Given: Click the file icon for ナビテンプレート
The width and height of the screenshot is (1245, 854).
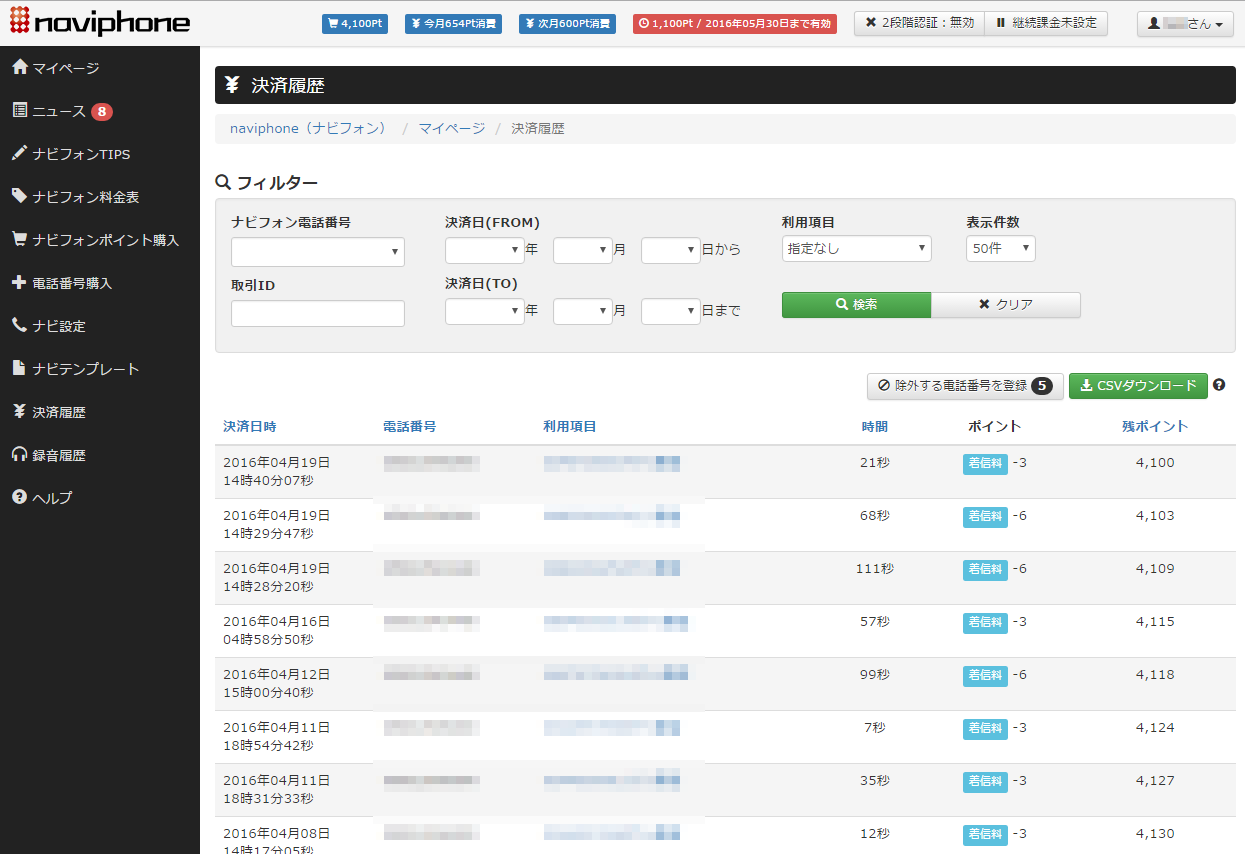Looking at the screenshot, I should pyautogui.click(x=19, y=369).
